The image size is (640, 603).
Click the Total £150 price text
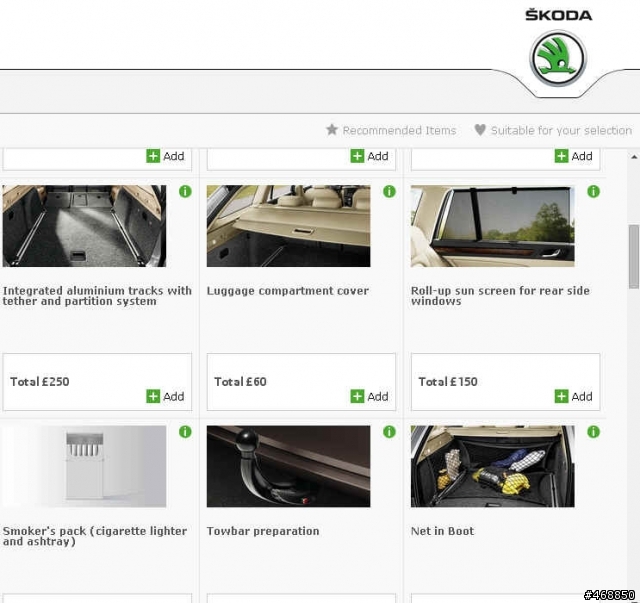coord(448,382)
